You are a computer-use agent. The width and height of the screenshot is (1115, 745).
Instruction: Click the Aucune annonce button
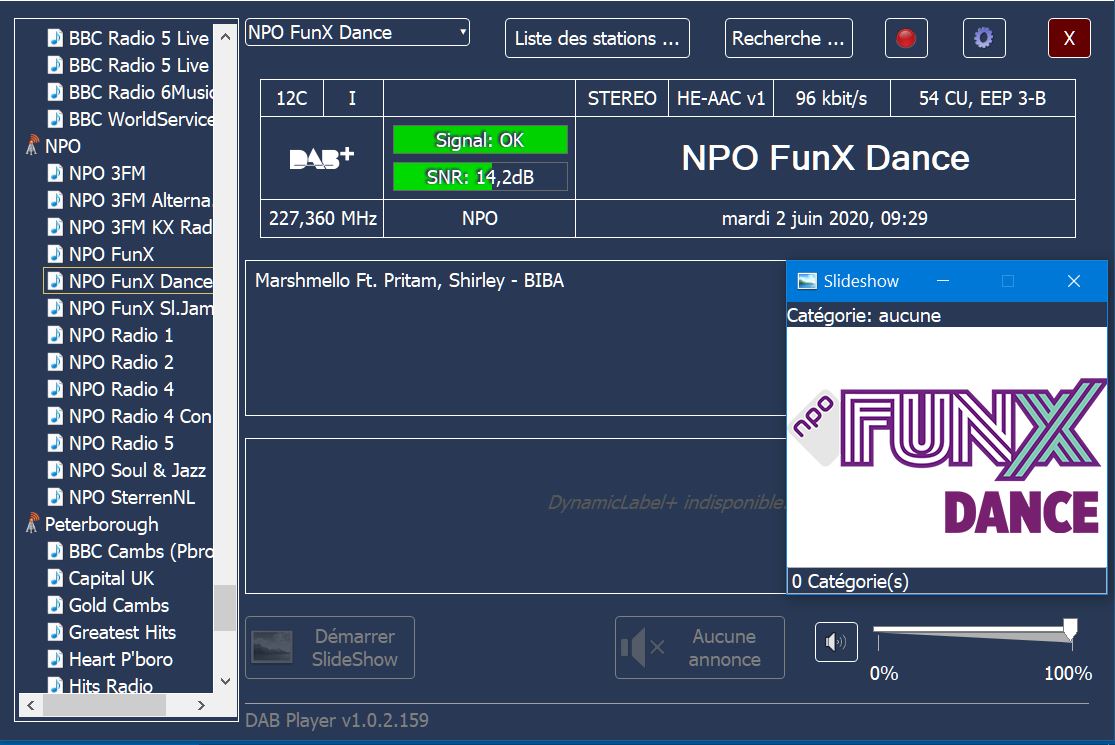pos(700,647)
